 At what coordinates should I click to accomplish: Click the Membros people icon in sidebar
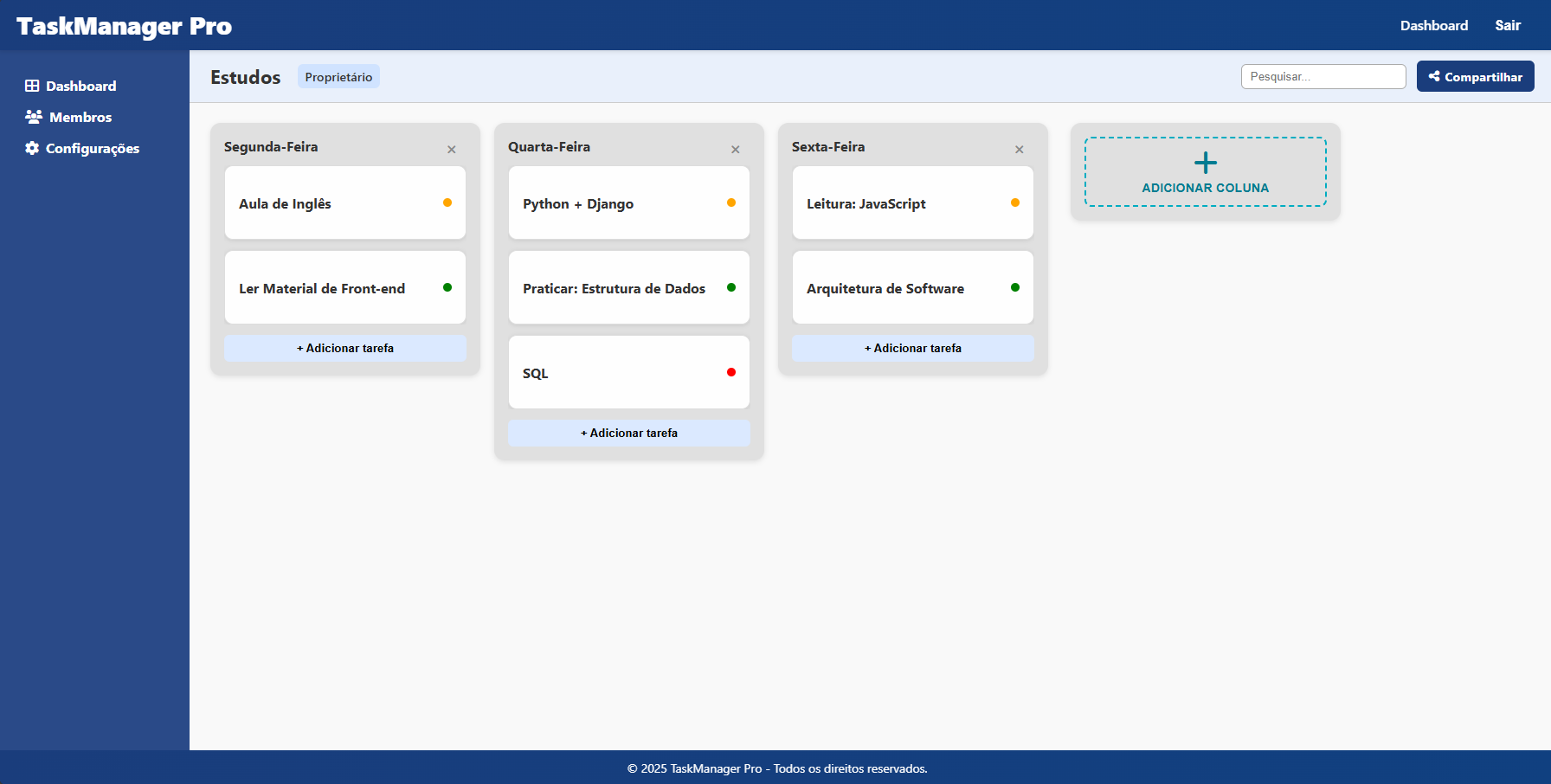click(x=34, y=117)
